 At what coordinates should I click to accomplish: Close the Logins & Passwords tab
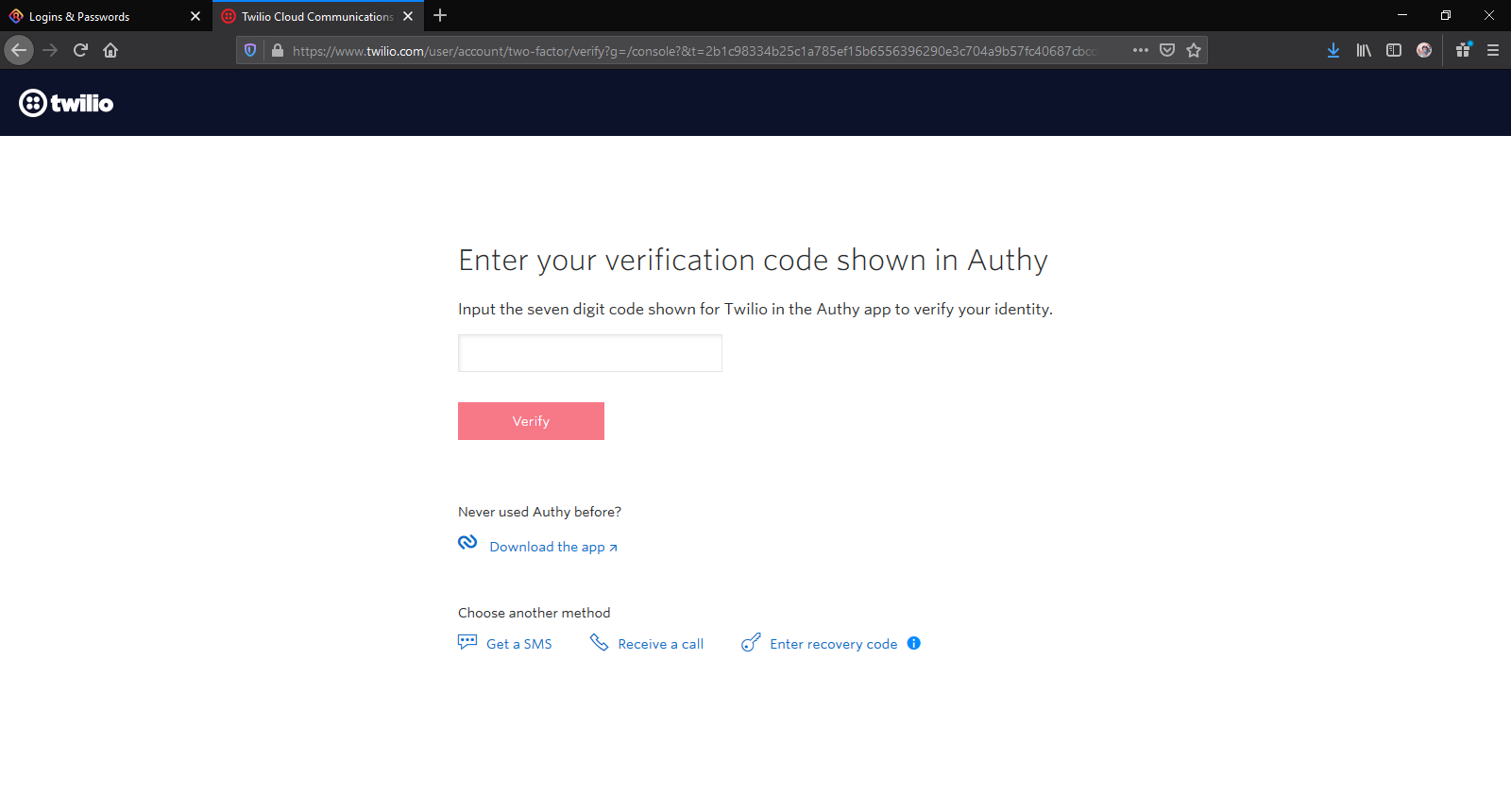(195, 16)
